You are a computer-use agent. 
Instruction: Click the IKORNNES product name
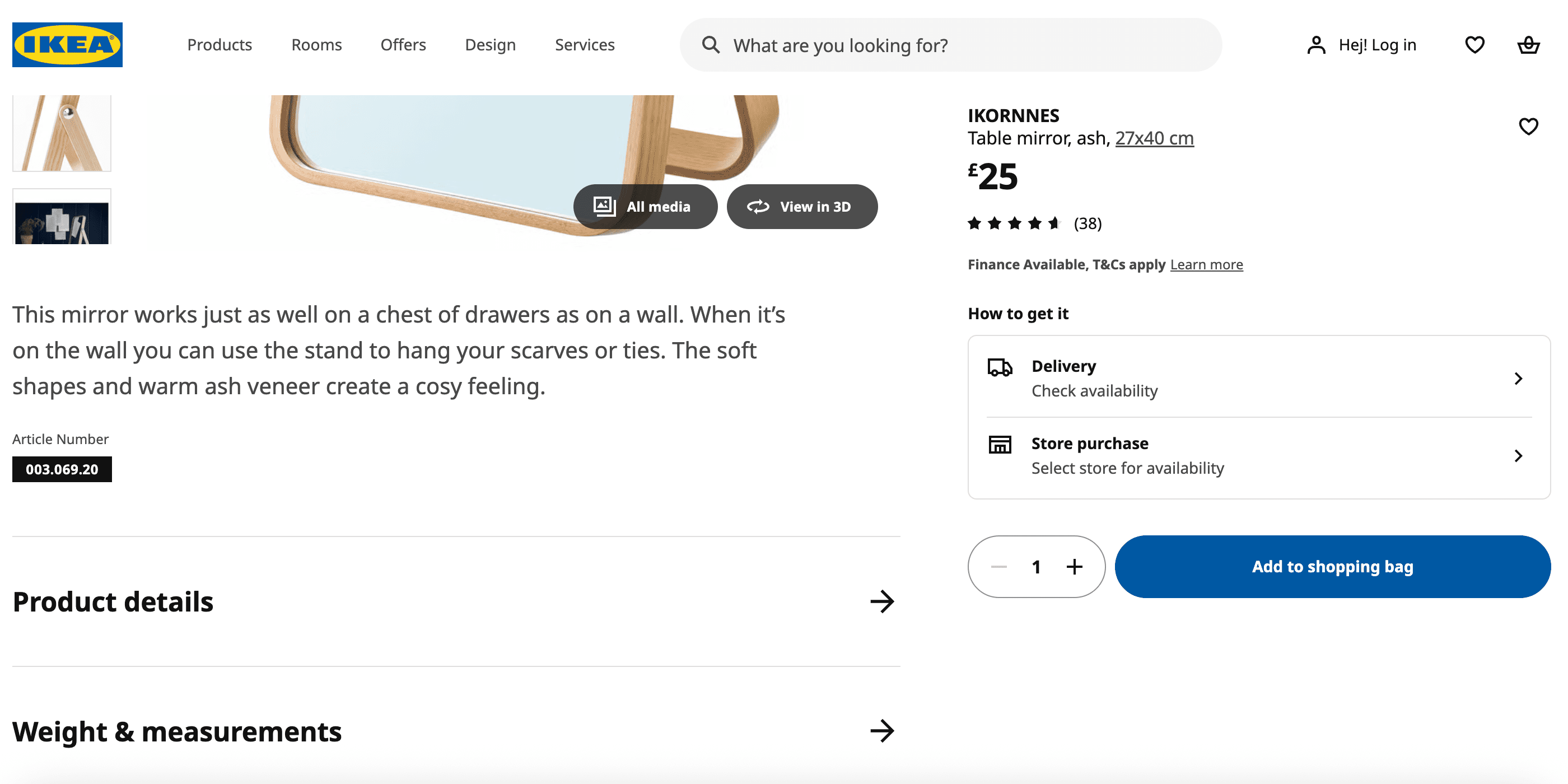[x=1014, y=115]
